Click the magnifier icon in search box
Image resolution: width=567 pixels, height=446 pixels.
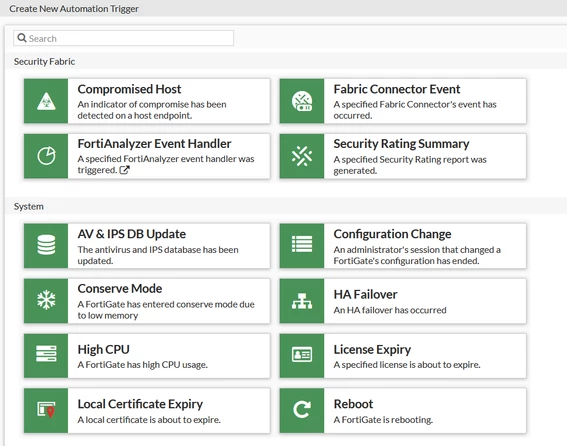22,38
